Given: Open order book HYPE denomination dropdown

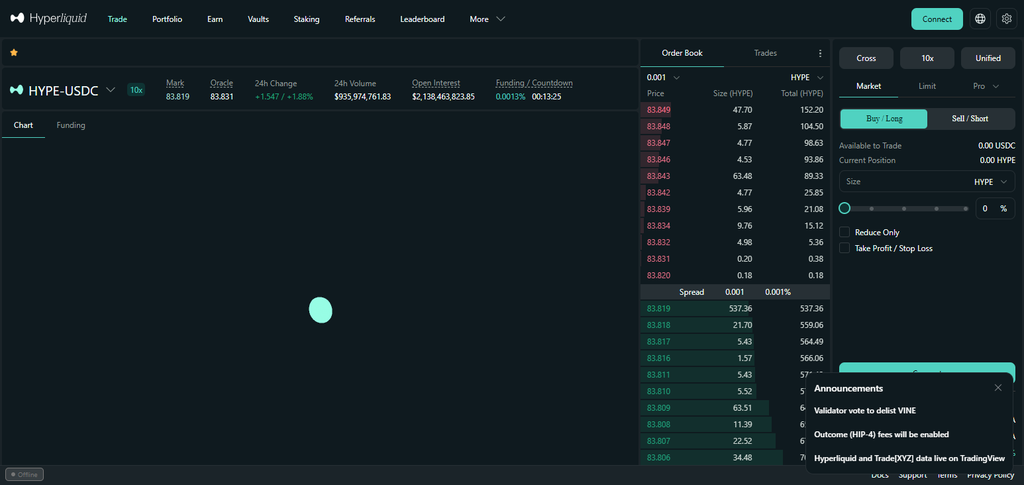Looking at the screenshot, I should pos(807,78).
